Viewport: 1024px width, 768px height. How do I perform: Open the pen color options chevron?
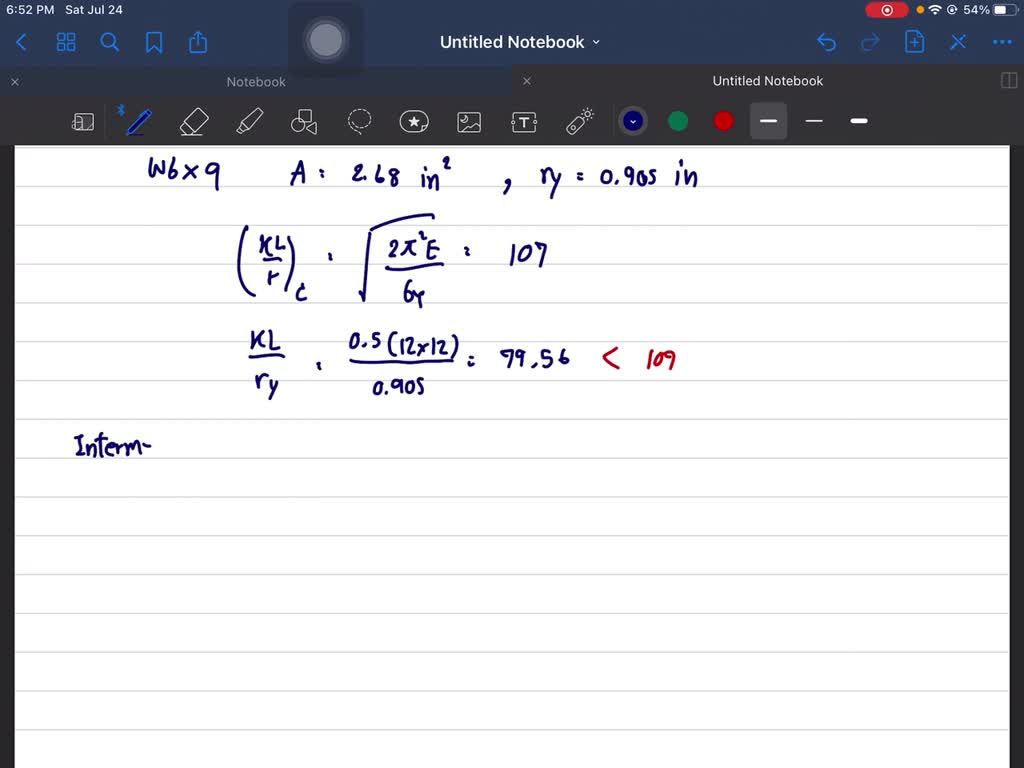coord(633,120)
